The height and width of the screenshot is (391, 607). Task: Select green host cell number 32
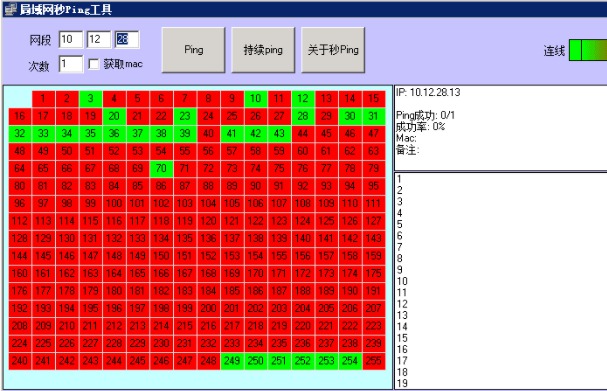20,134
